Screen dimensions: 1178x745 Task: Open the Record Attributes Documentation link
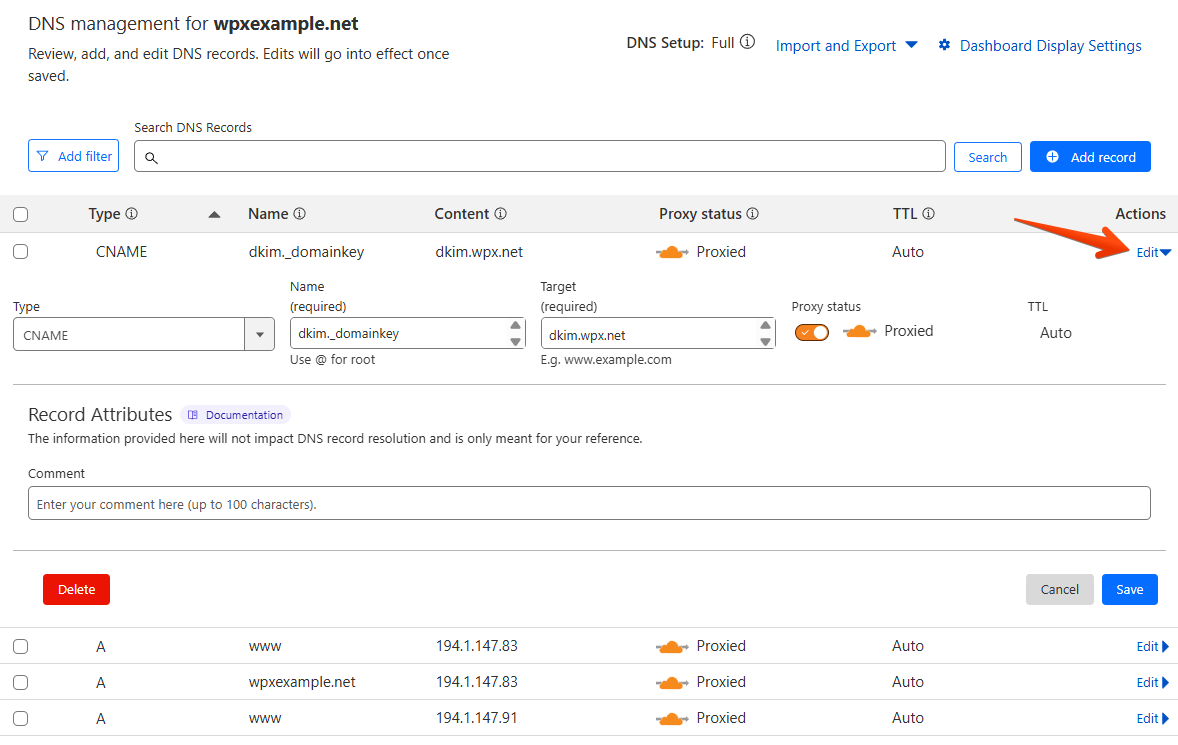(236, 415)
